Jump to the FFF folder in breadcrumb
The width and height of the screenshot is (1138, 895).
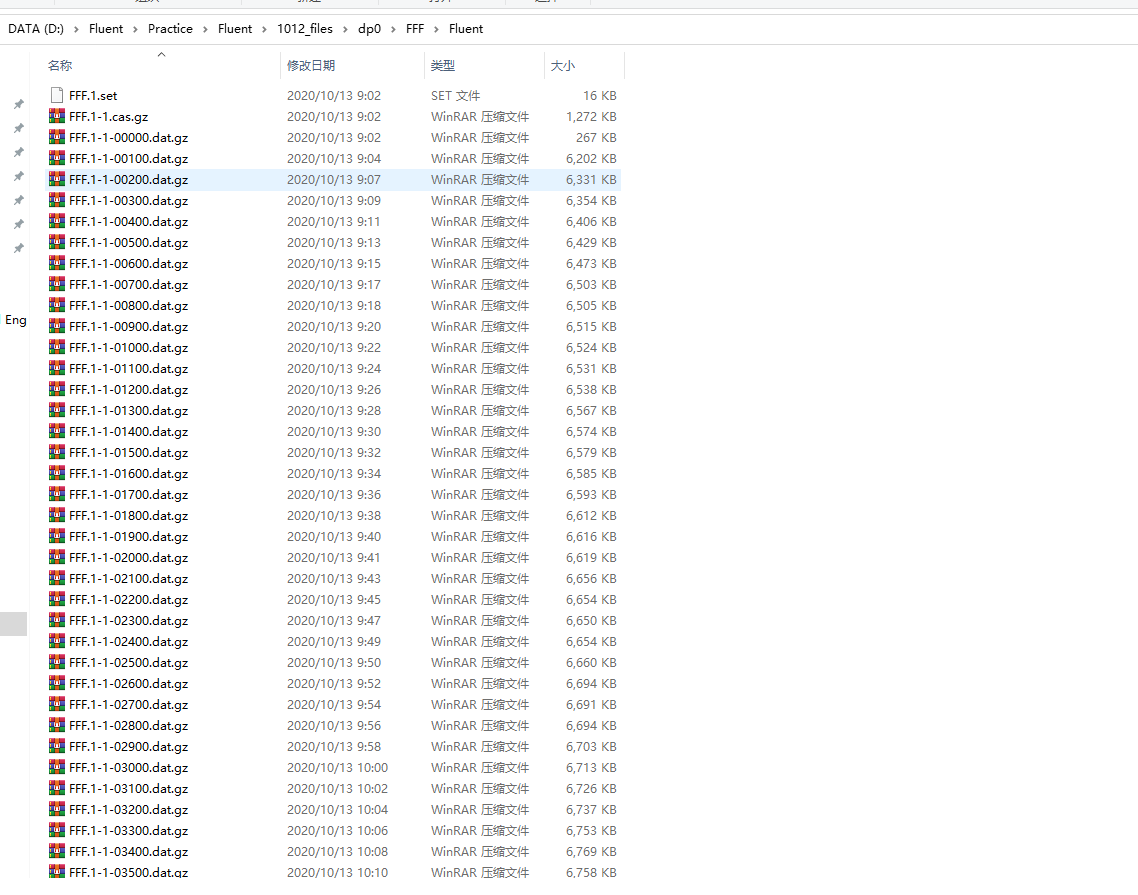click(415, 29)
